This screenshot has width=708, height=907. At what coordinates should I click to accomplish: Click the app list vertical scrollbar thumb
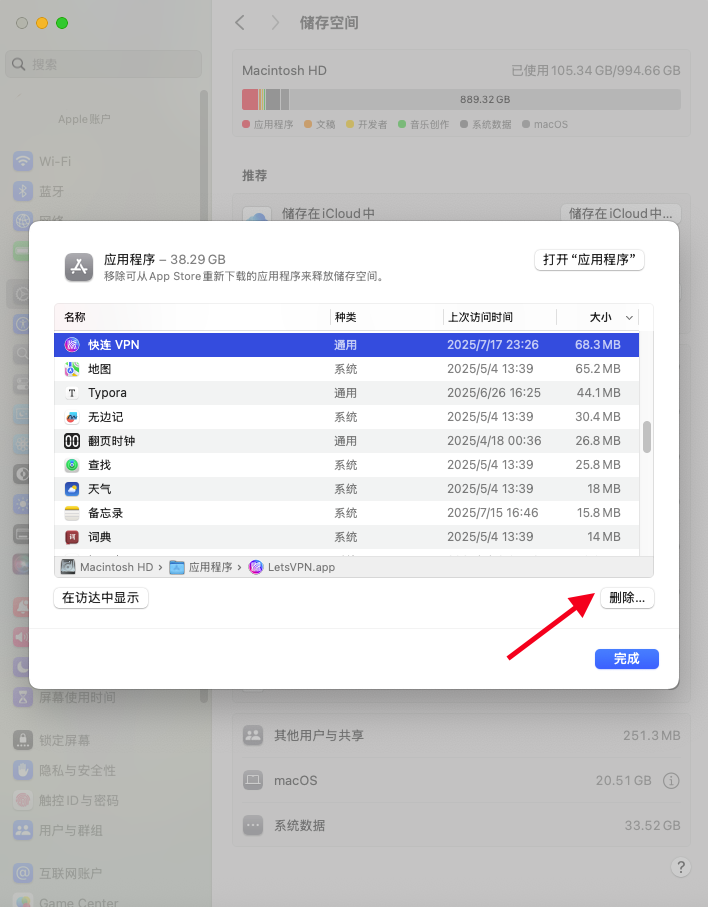(x=647, y=437)
